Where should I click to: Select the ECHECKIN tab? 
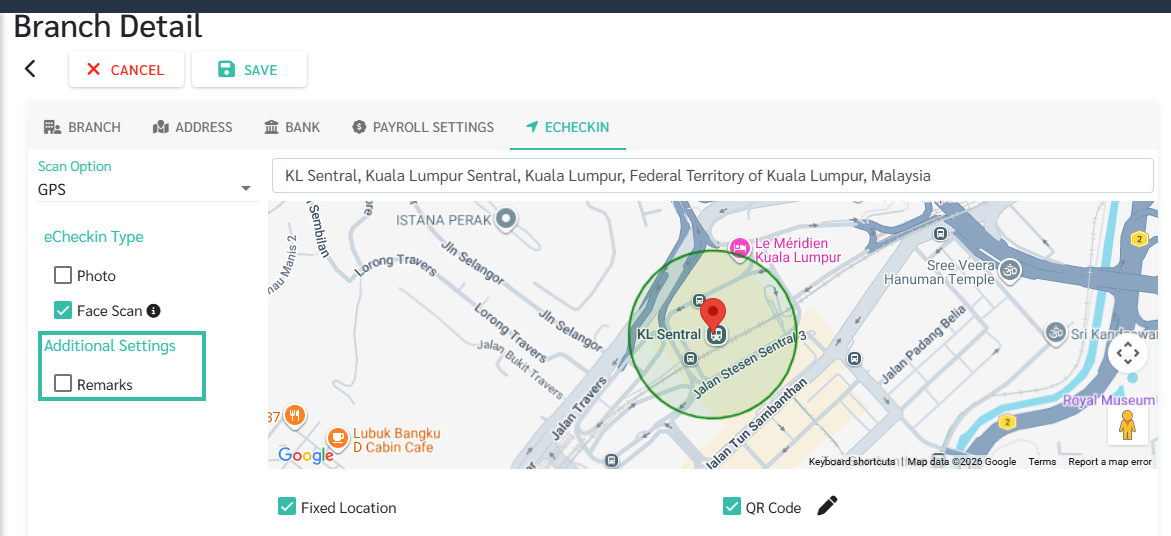[568, 127]
